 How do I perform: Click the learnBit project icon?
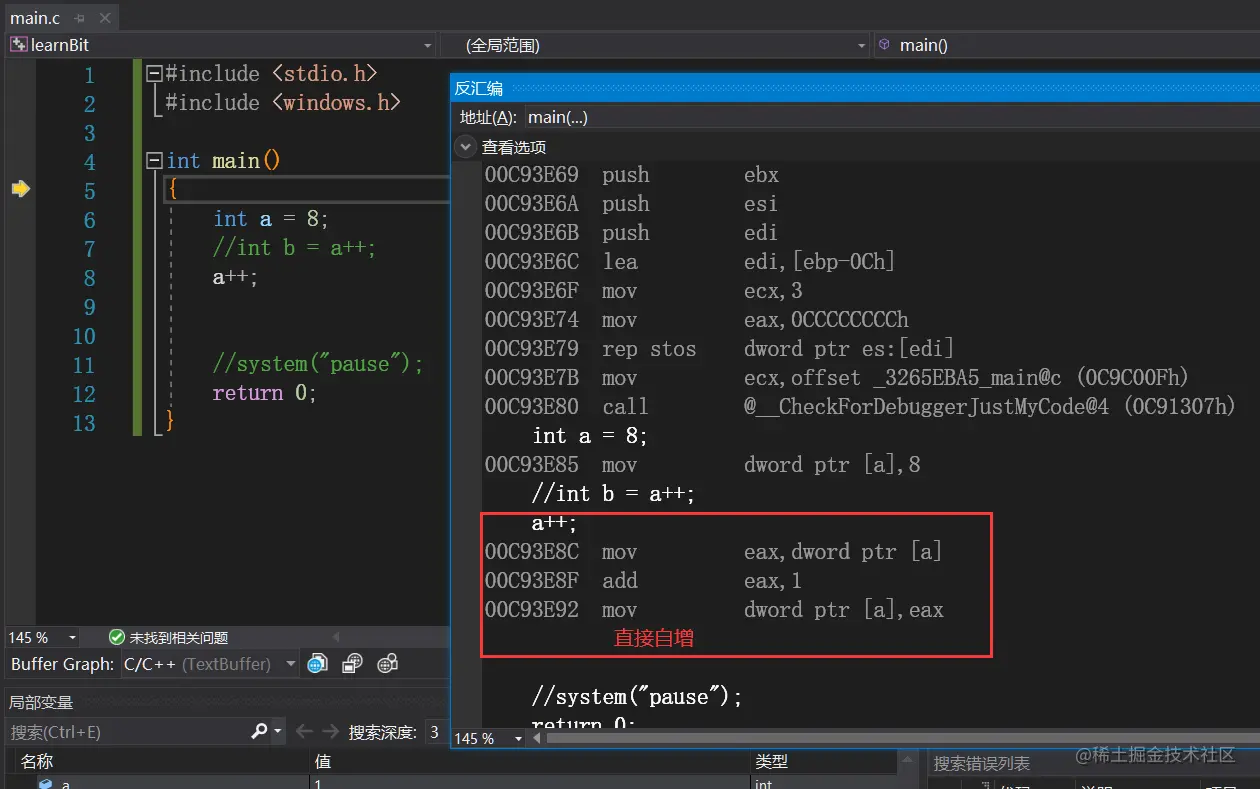(x=18, y=45)
